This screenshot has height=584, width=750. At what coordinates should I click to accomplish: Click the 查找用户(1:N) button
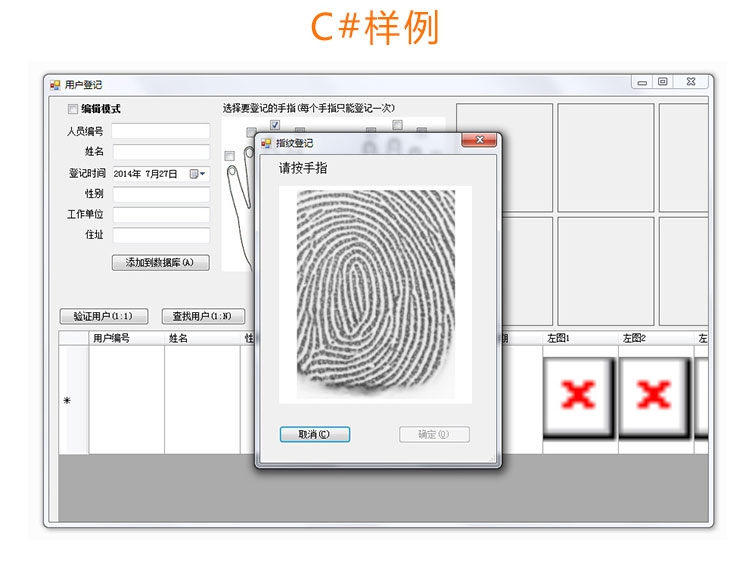pyautogui.click(x=203, y=317)
